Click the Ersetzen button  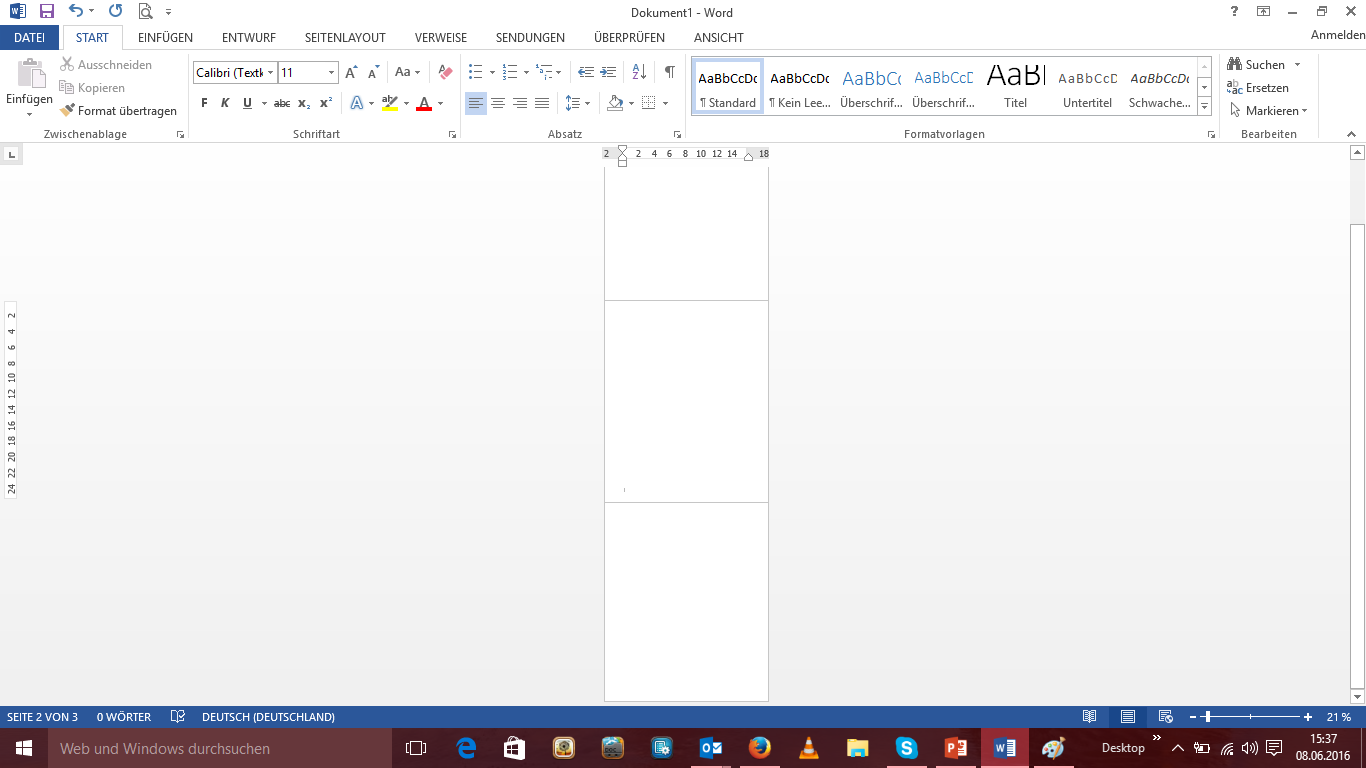1258,88
